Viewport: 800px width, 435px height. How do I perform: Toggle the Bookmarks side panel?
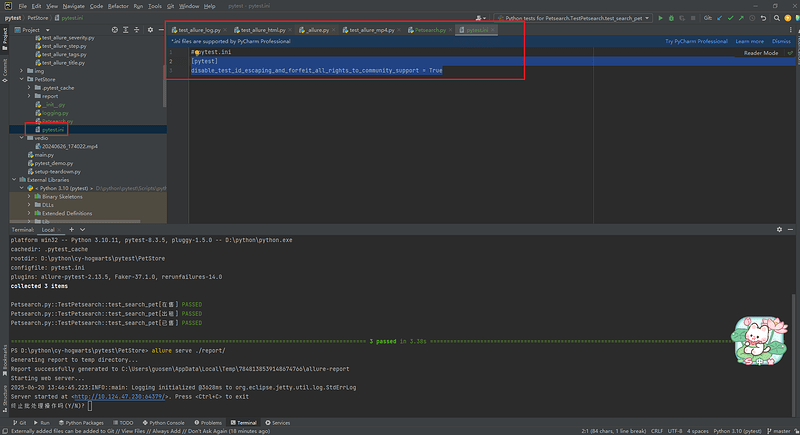5,360
